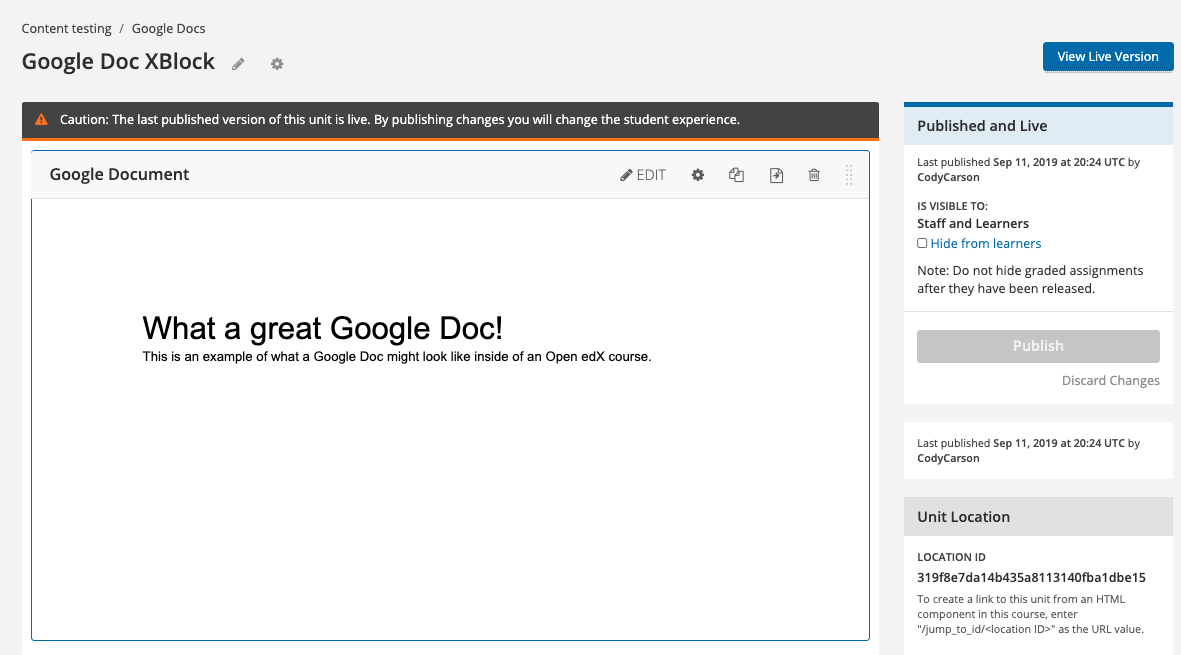
Task: Click the Google Document component title
Action: (x=119, y=174)
